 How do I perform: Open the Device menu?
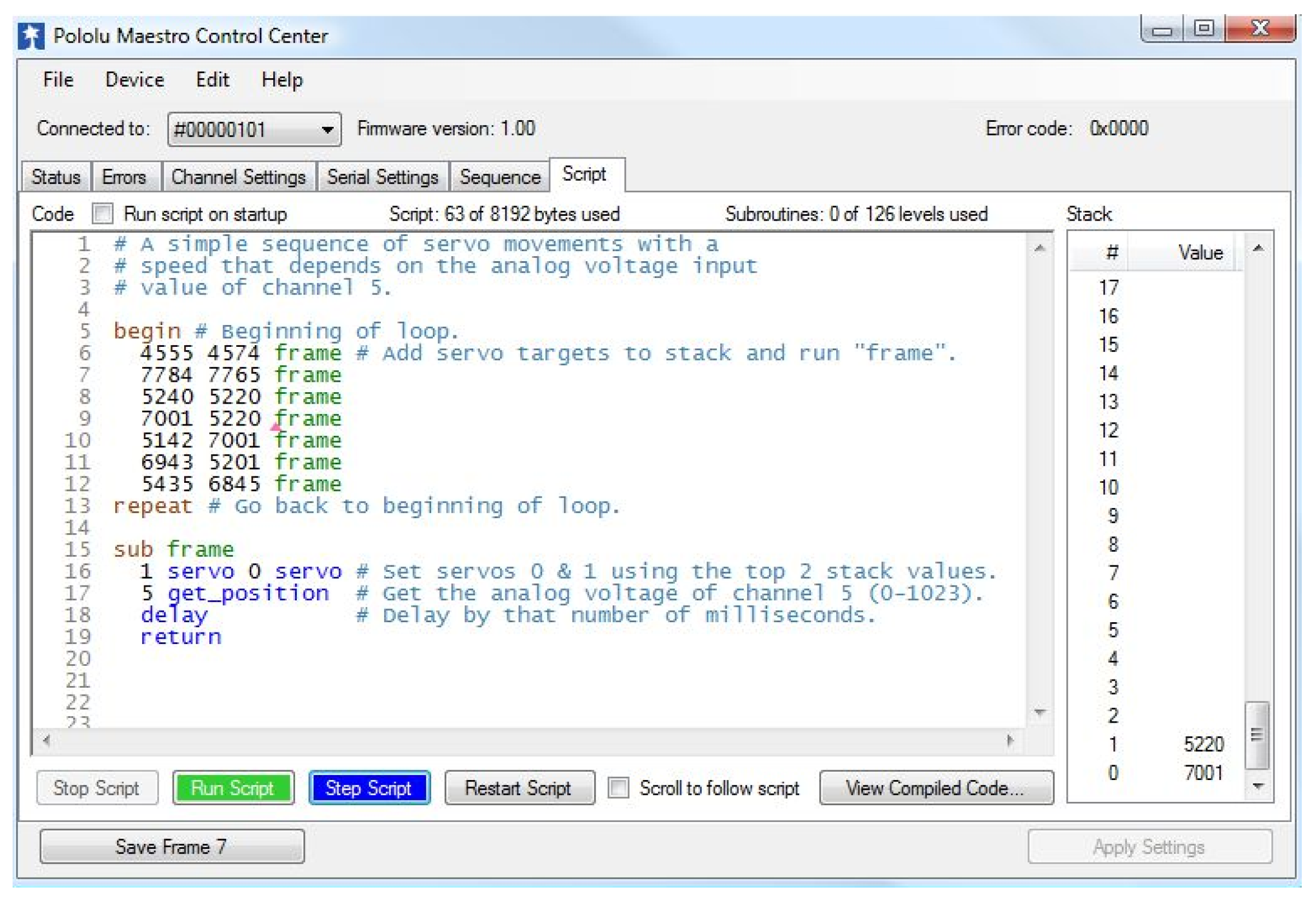point(134,79)
